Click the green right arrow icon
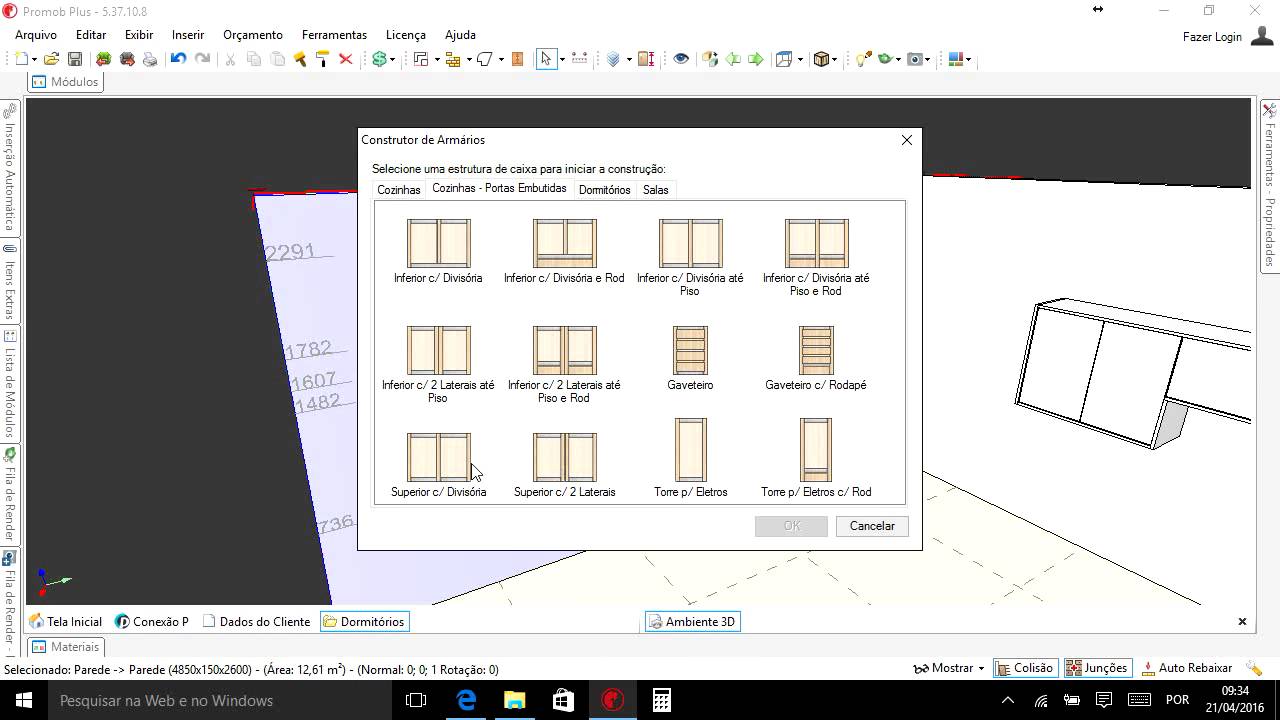1280x720 pixels. tap(756, 59)
